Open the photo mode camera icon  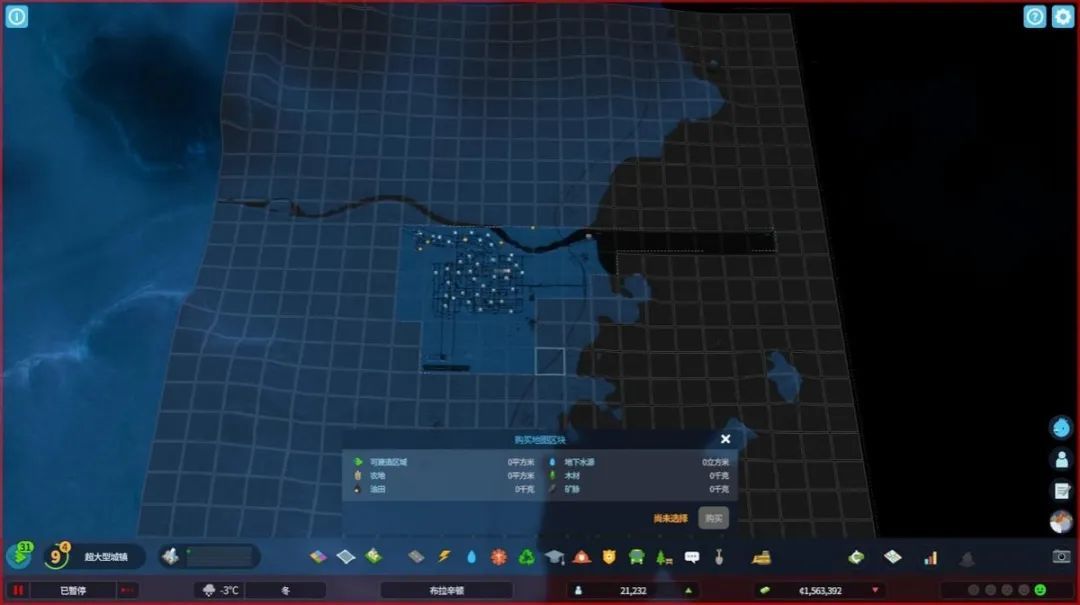[x=1061, y=556]
